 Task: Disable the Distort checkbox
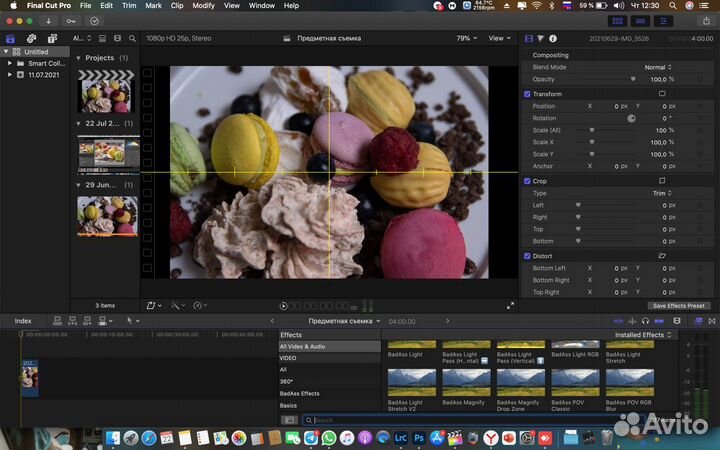click(527, 256)
